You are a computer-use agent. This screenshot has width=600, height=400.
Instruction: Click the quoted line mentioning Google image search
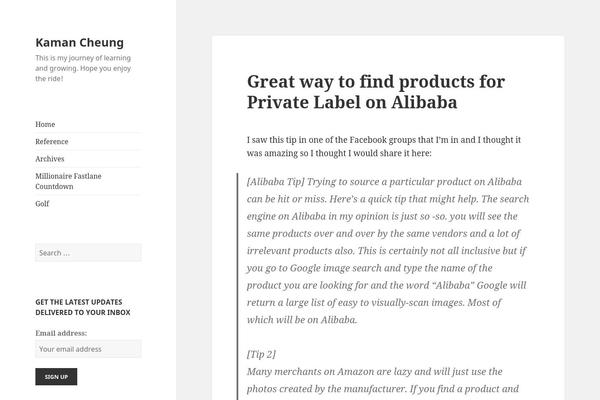pos(380,268)
